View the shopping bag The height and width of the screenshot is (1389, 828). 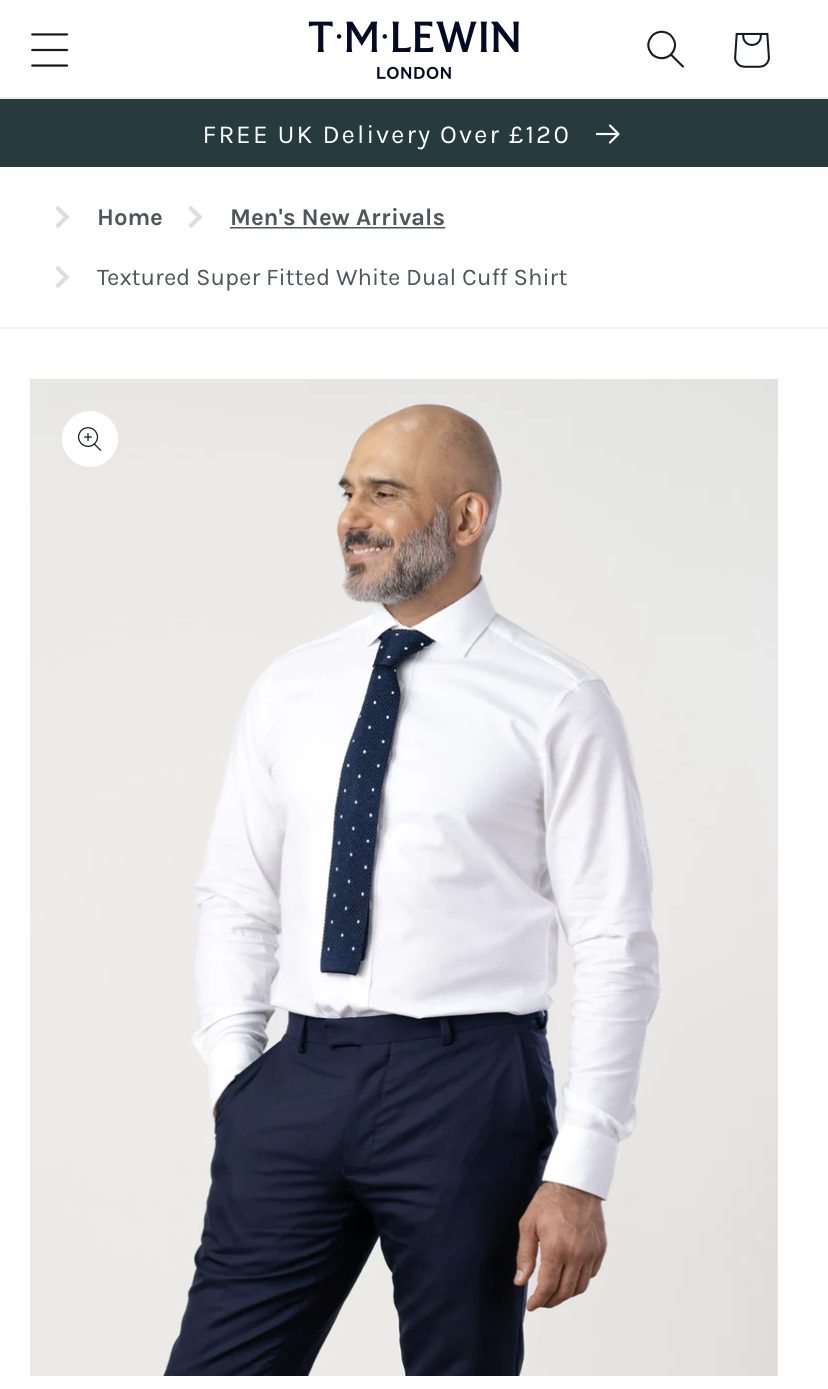pos(752,49)
